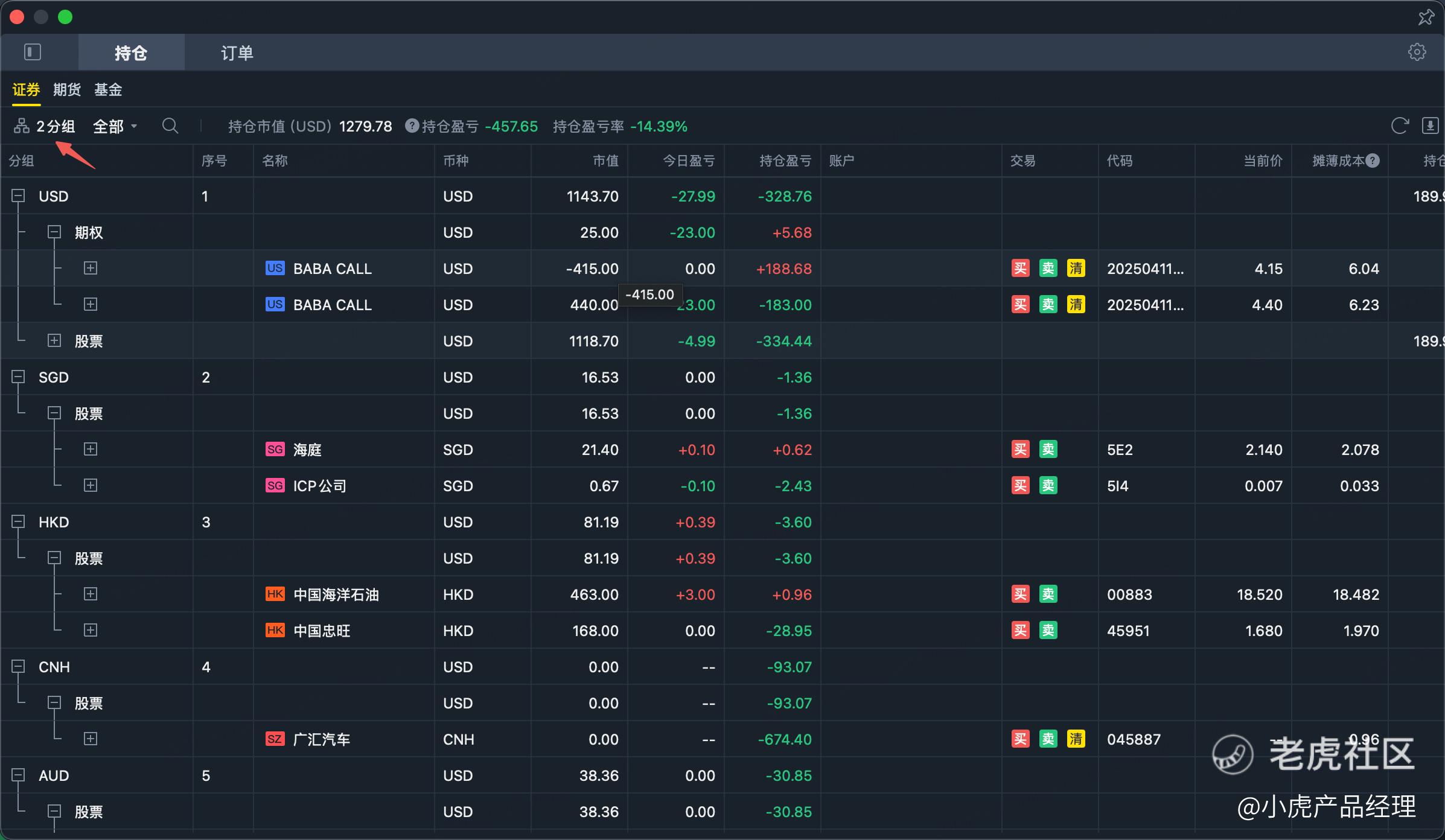Click 卖 for 海庭 row

pyautogui.click(x=1048, y=450)
